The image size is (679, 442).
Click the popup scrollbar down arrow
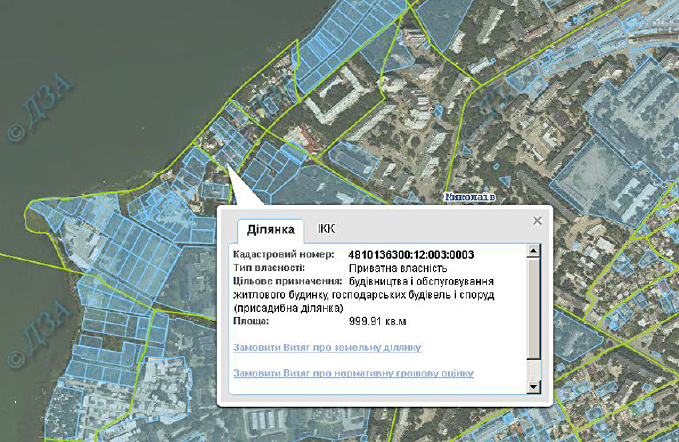(x=534, y=386)
